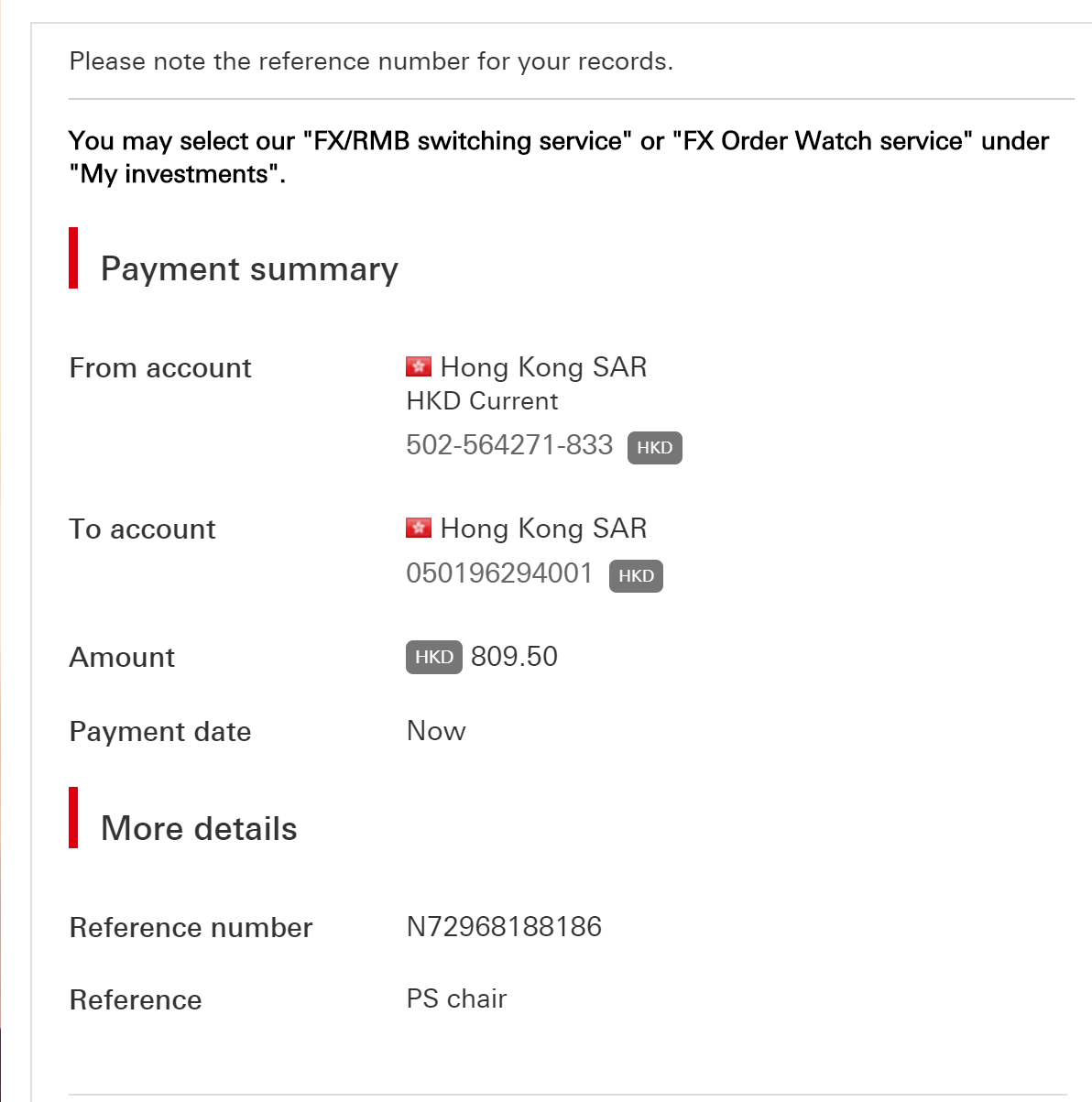This screenshot has width=1092, height=1102.
Task: Click the Reference number label
Action: click(x=191, y=928)
